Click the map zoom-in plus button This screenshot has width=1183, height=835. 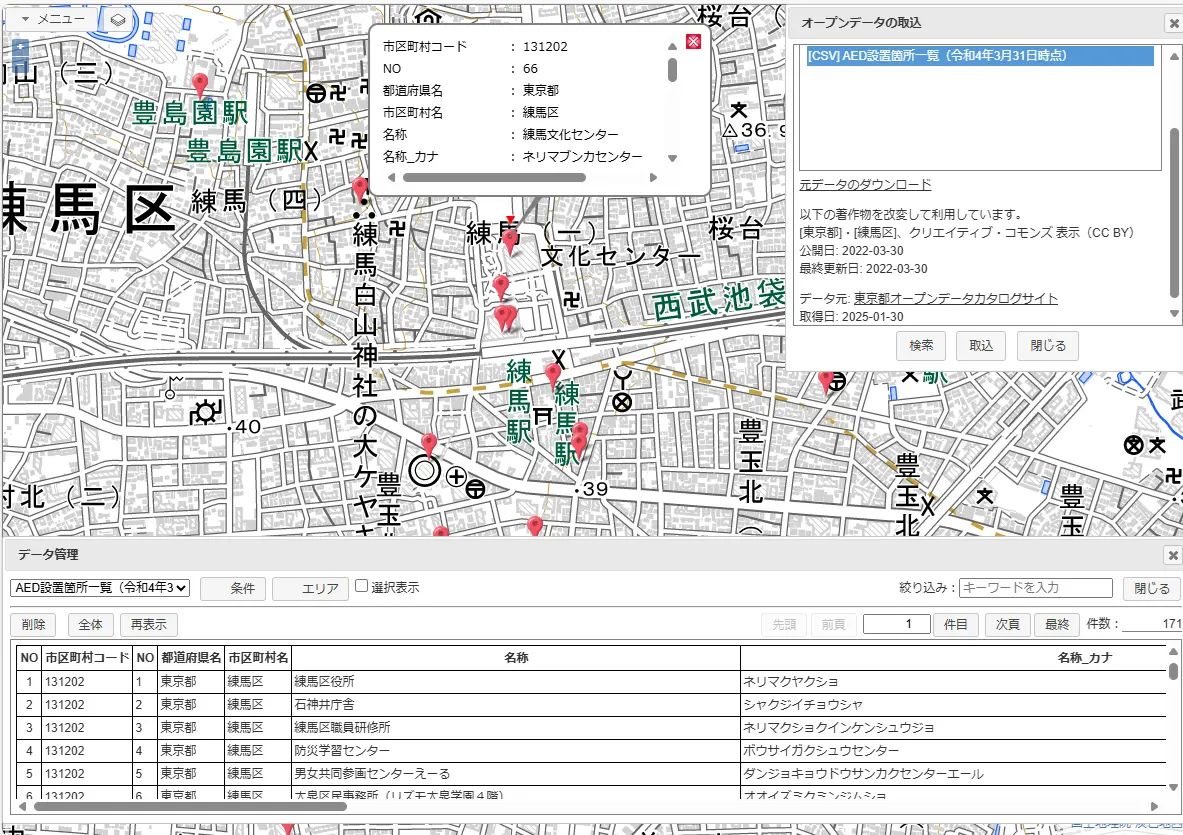[x=20, y=47]
